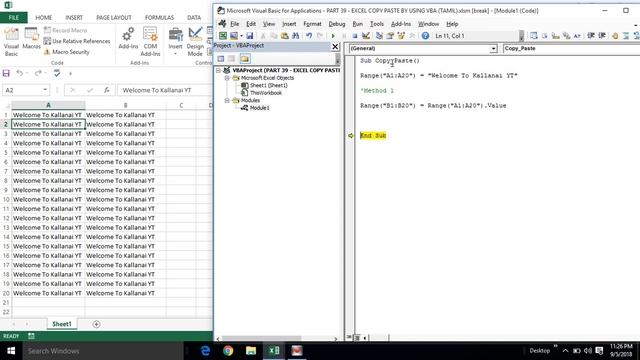
Task: Collapse Microsoft Excel Objects folder
Action: pos(227,78)
